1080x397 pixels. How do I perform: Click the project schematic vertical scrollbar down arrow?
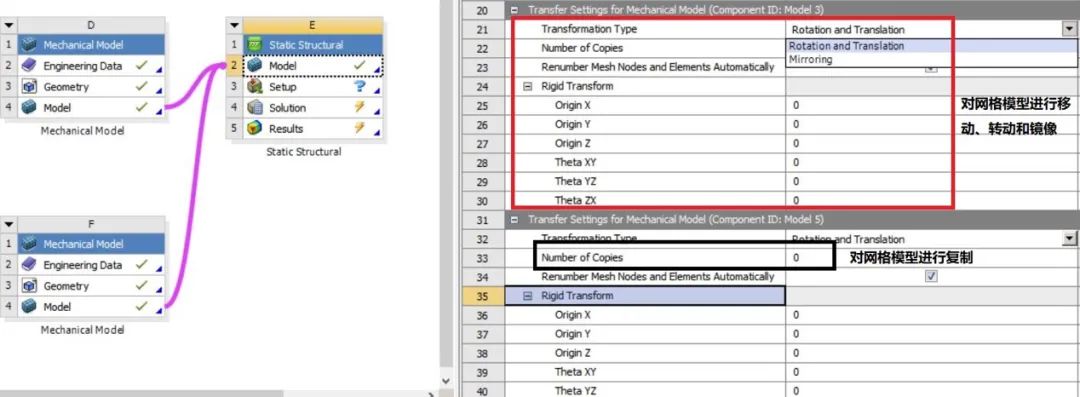[446, 381]
